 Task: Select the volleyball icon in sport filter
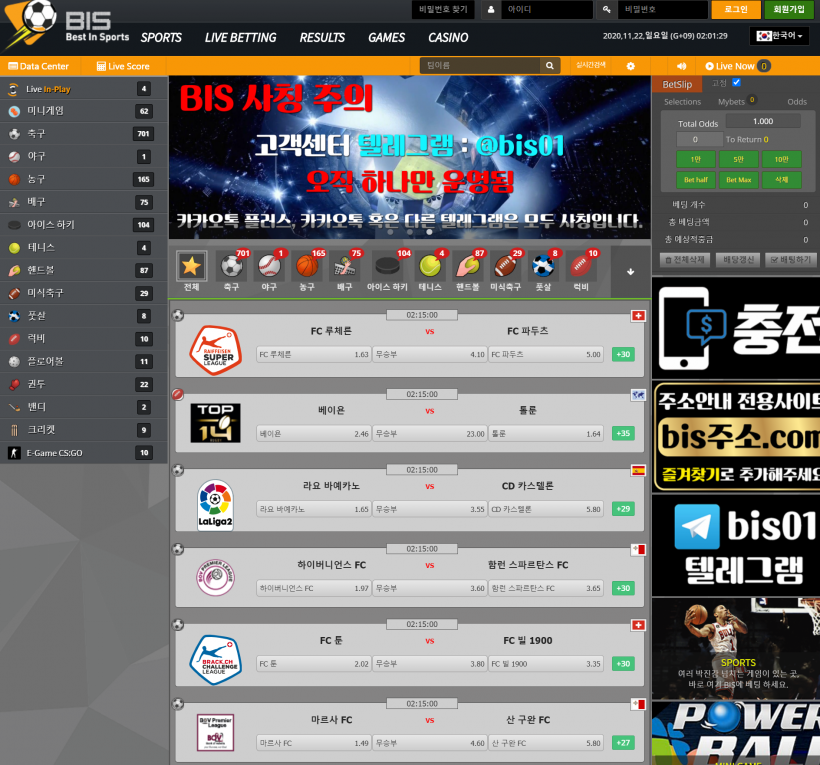tap(345, 266)
